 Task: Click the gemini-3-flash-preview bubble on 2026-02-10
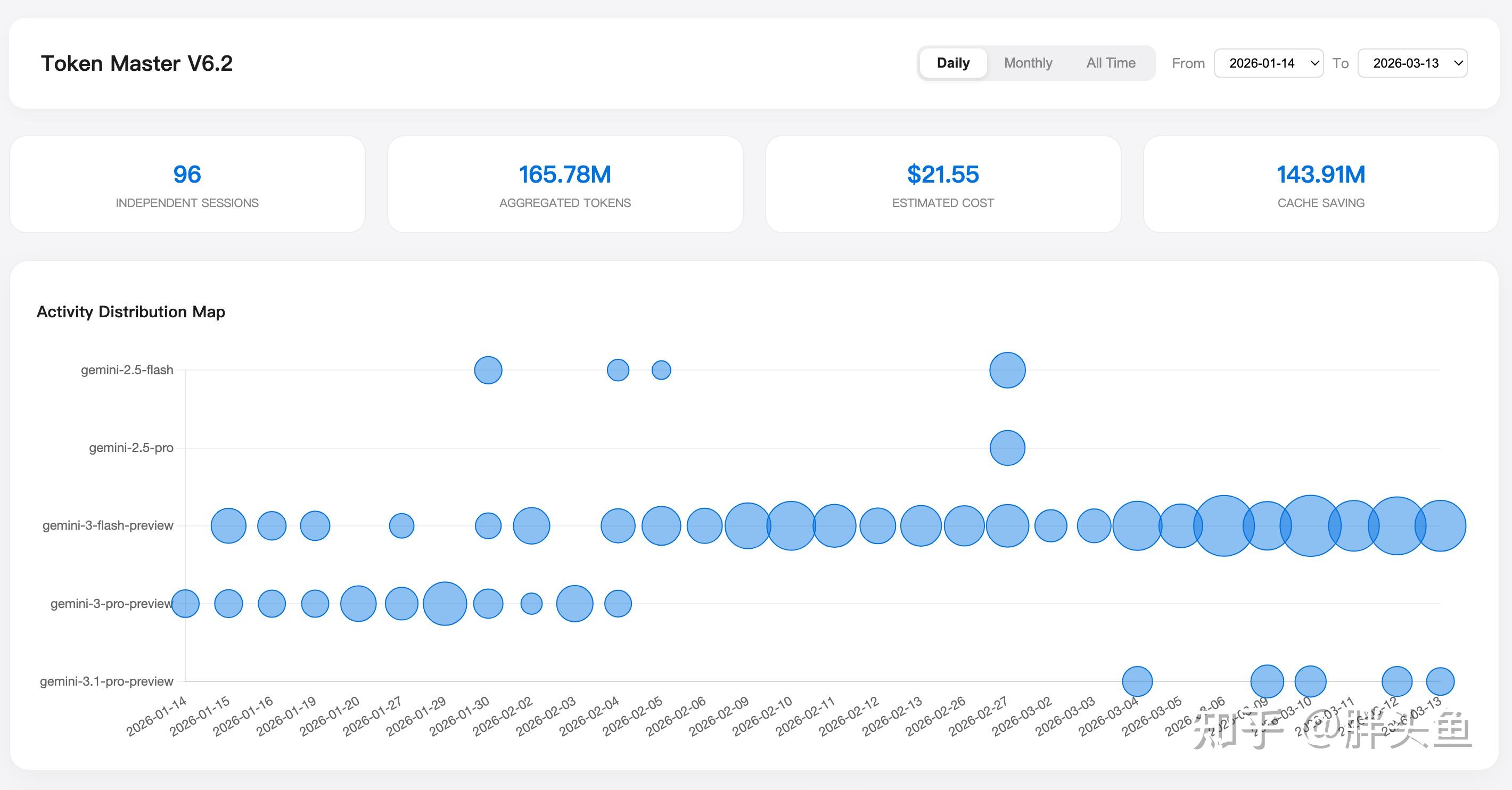point(791,525)
